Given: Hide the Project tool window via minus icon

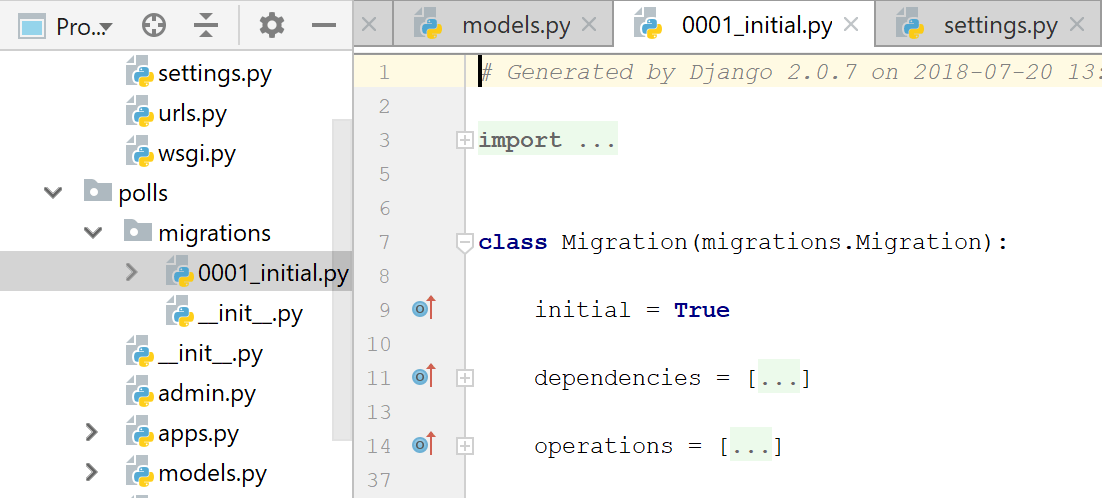Looking at the screenshot, I should [x=324, y=26].
